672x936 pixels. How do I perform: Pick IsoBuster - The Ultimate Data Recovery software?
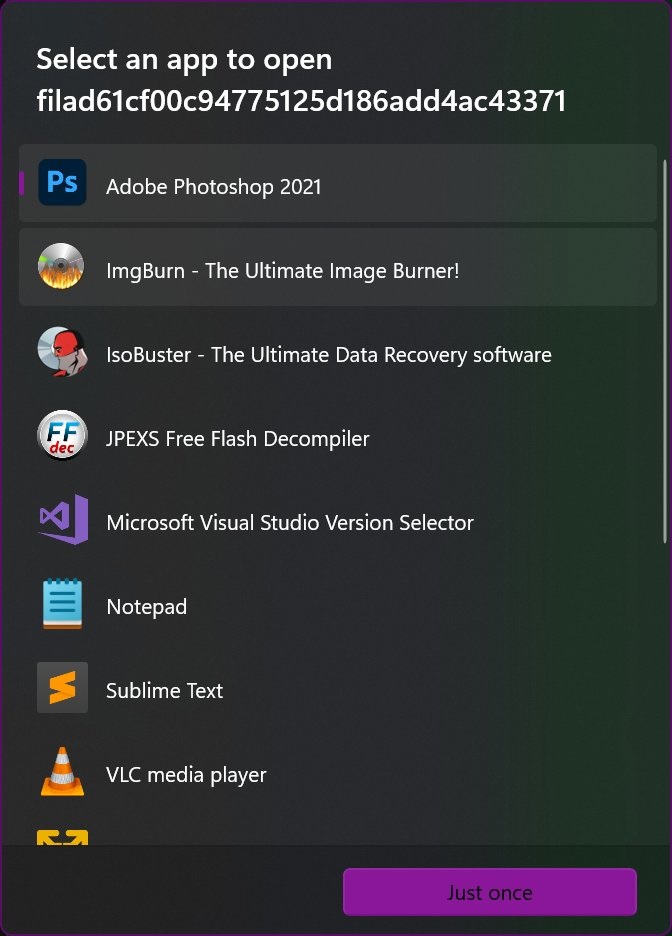click(x=328, y=355)
